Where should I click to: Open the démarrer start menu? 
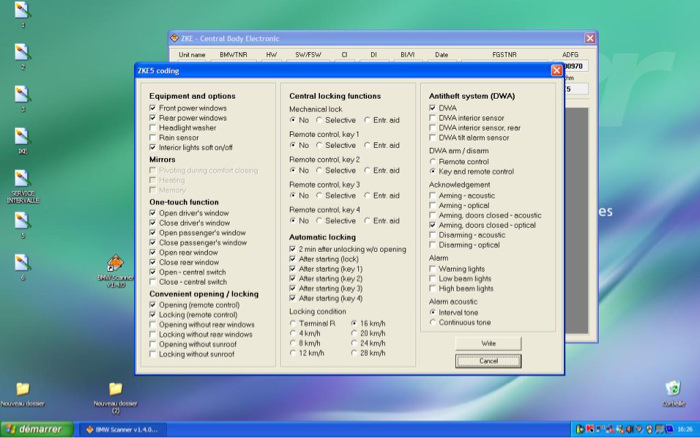37,429
